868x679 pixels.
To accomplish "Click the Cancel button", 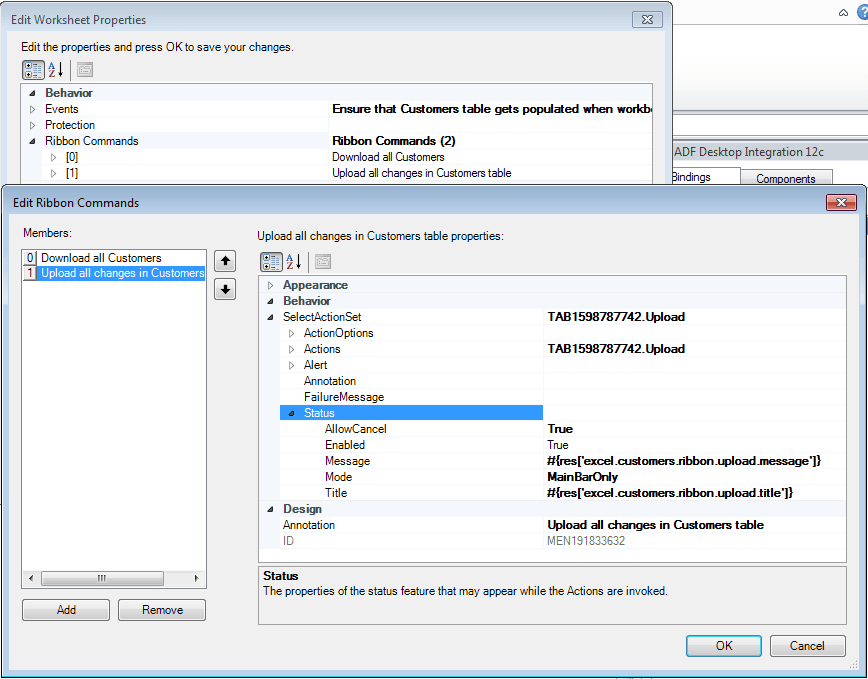I will click(807, 646).
